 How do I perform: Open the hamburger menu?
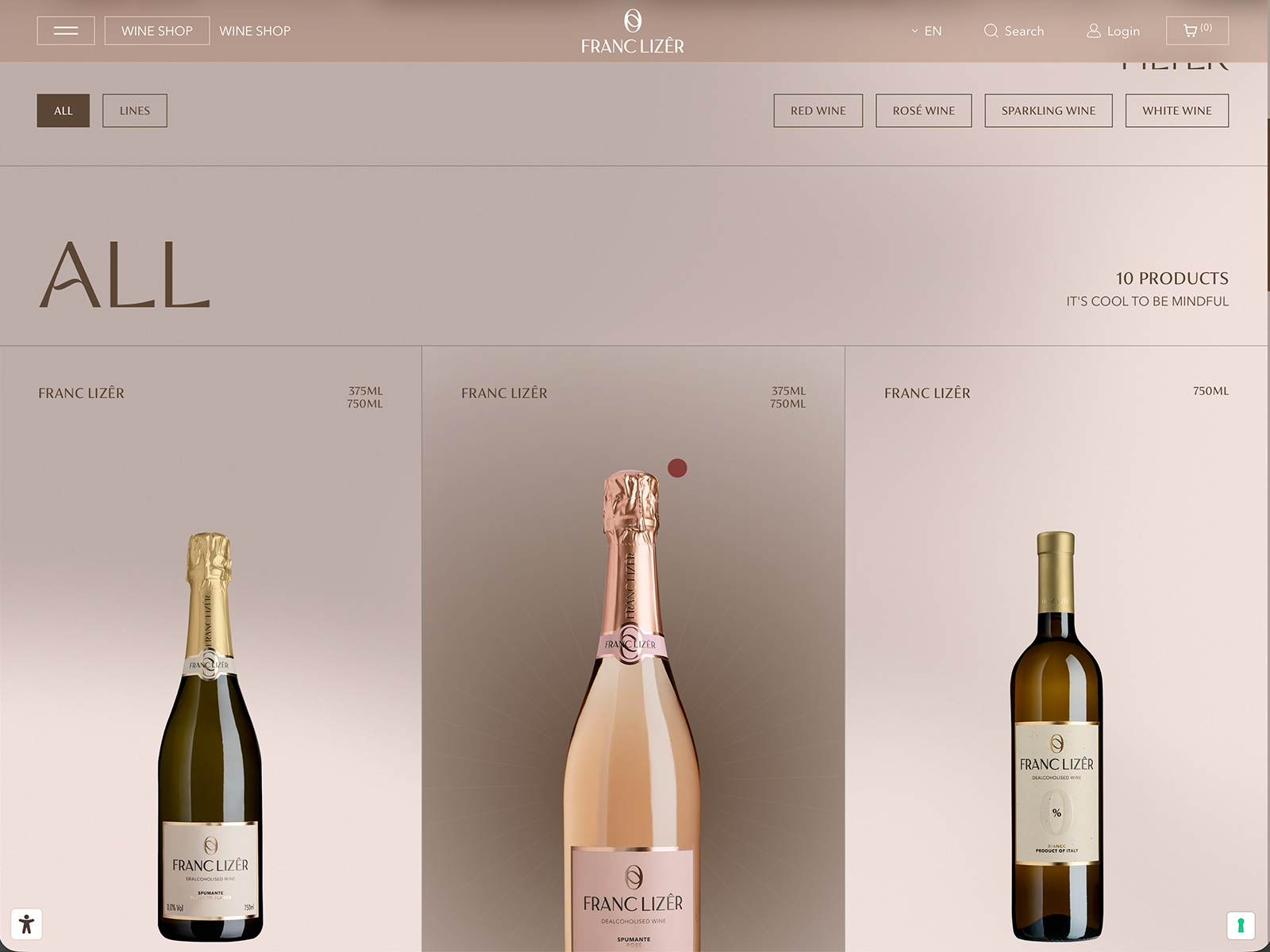66,31
